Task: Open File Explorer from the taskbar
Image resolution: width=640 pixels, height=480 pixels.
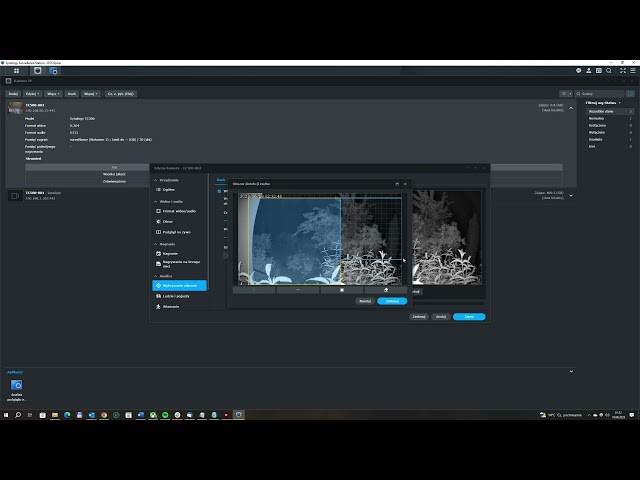Action: 55,415
